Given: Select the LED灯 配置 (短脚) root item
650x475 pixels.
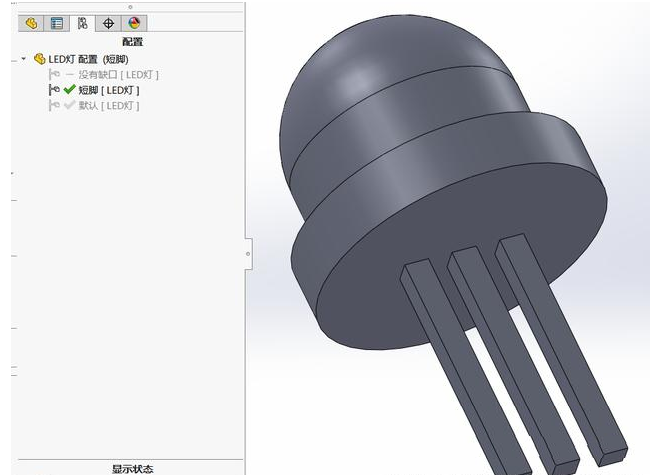Looking at the screenshot, I should click(x=88, y=59).
